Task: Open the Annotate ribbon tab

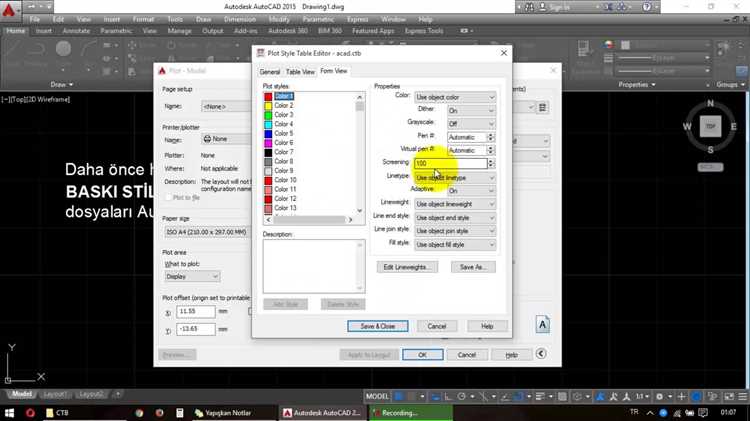Action: click(76, 31)
